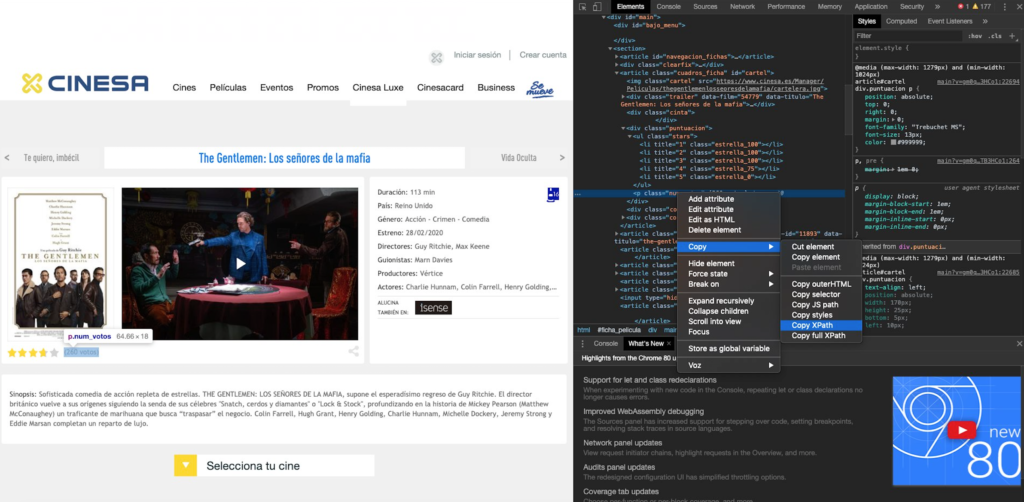Open the Películas navigation link
This screenshot has height=502, width=1024.
[228, 87]
